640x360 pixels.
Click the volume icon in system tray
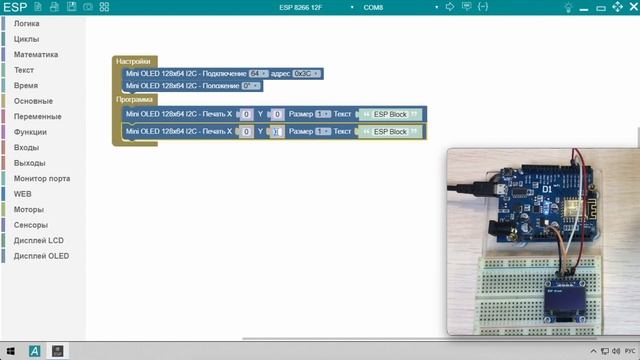click(x=616, y=351)
